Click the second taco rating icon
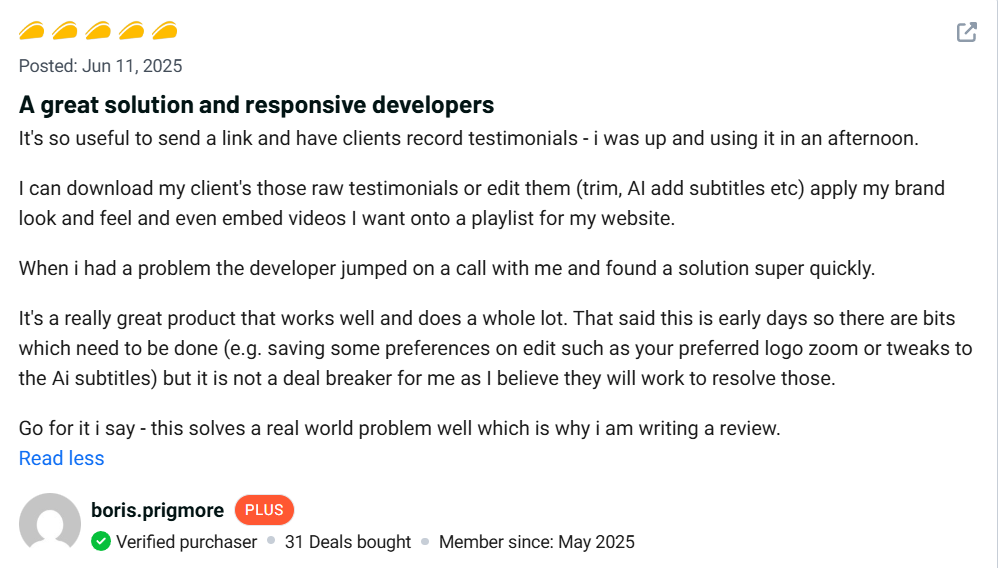This screenshot has width=998, height=568. [x=65, y=31]
